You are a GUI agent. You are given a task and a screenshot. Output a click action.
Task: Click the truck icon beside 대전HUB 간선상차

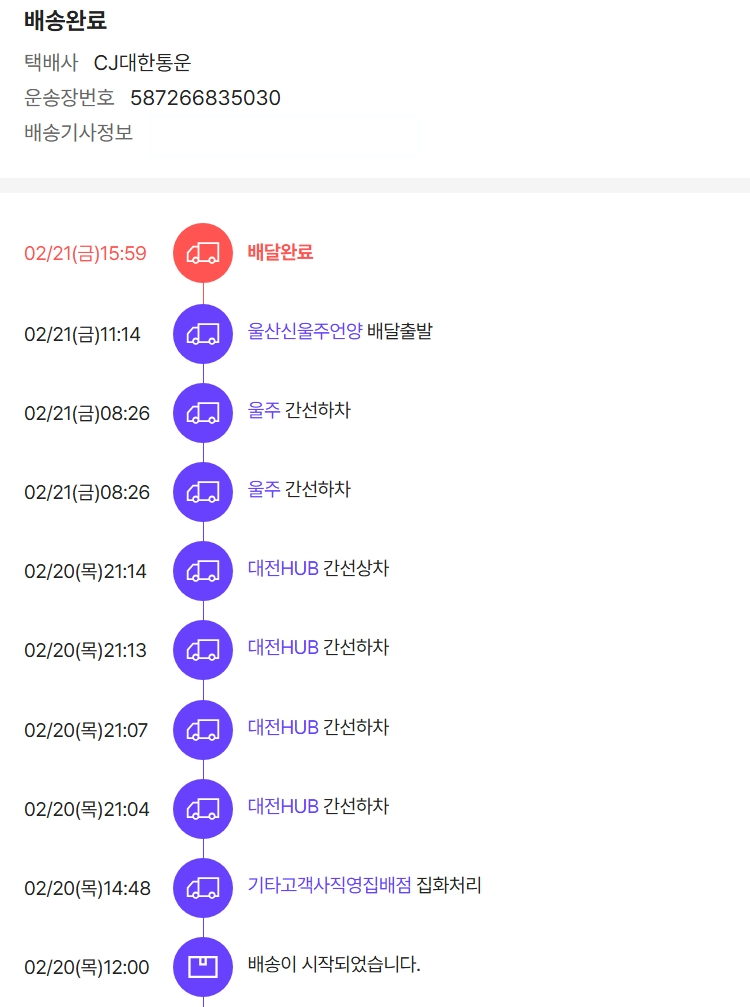pos(203,571)
